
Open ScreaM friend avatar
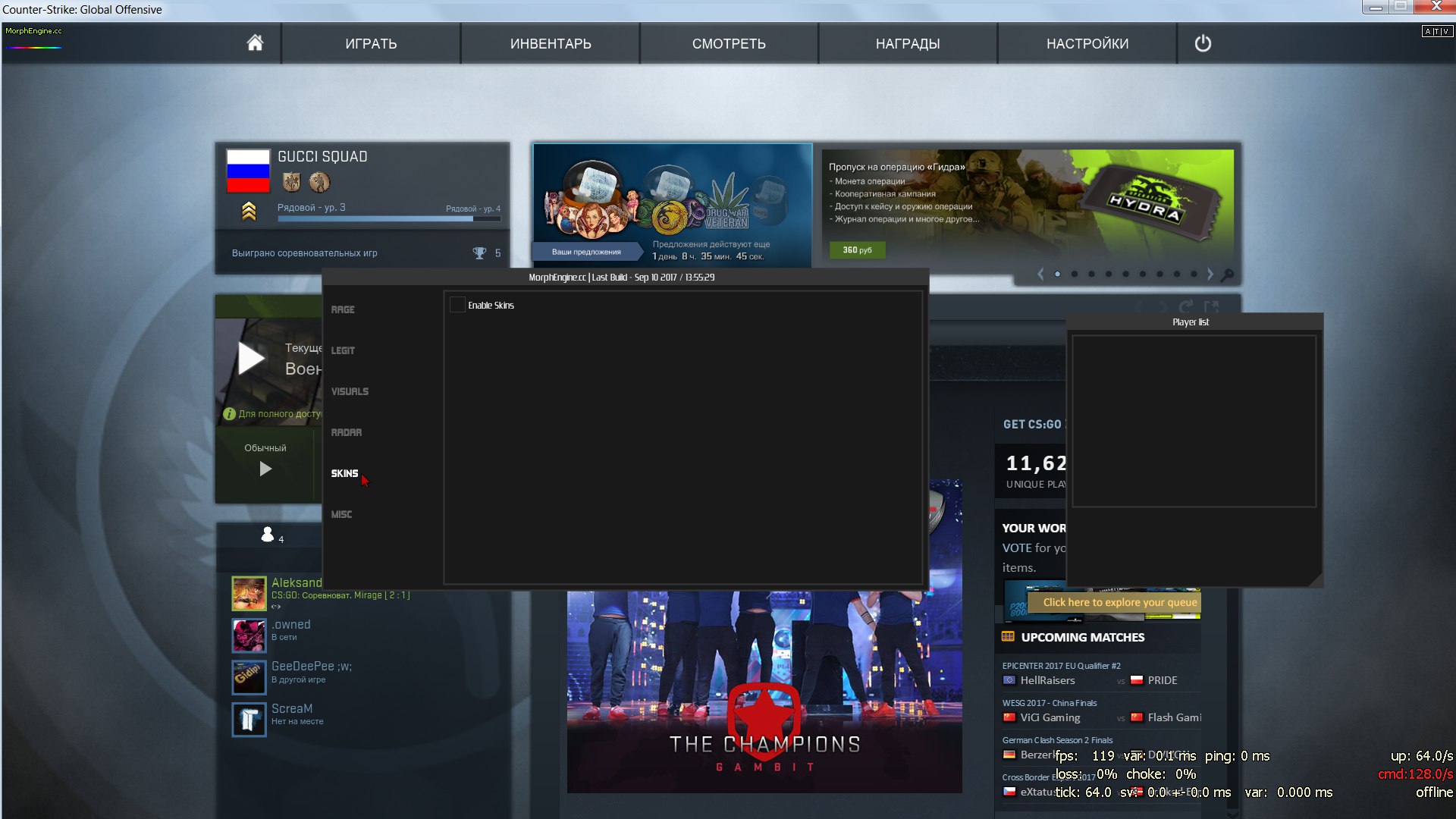[249, 719]
